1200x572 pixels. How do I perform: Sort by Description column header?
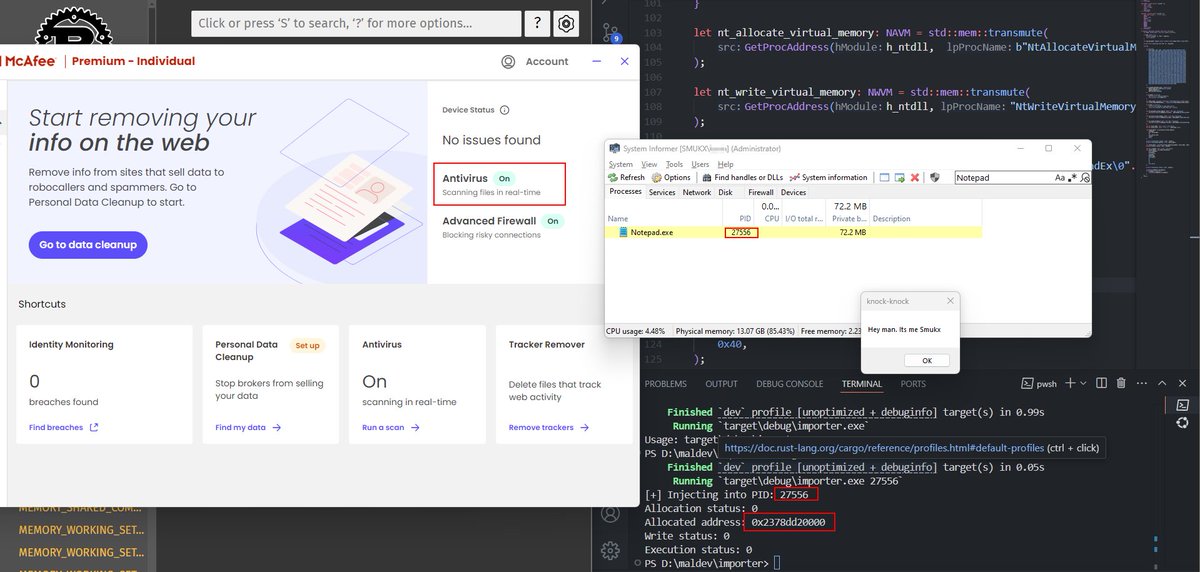point(892,218)
